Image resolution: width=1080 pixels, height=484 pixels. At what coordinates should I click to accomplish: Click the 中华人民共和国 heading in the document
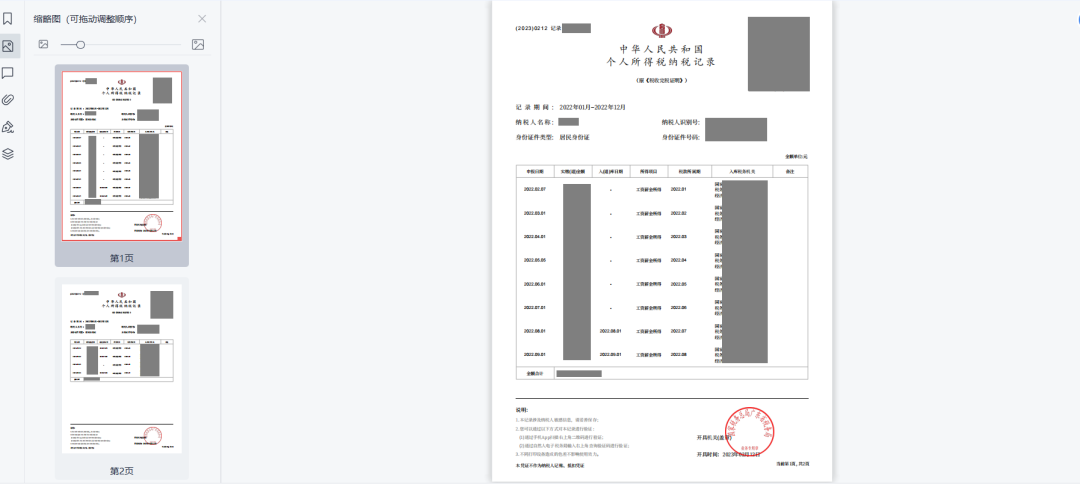coord(661,49)
